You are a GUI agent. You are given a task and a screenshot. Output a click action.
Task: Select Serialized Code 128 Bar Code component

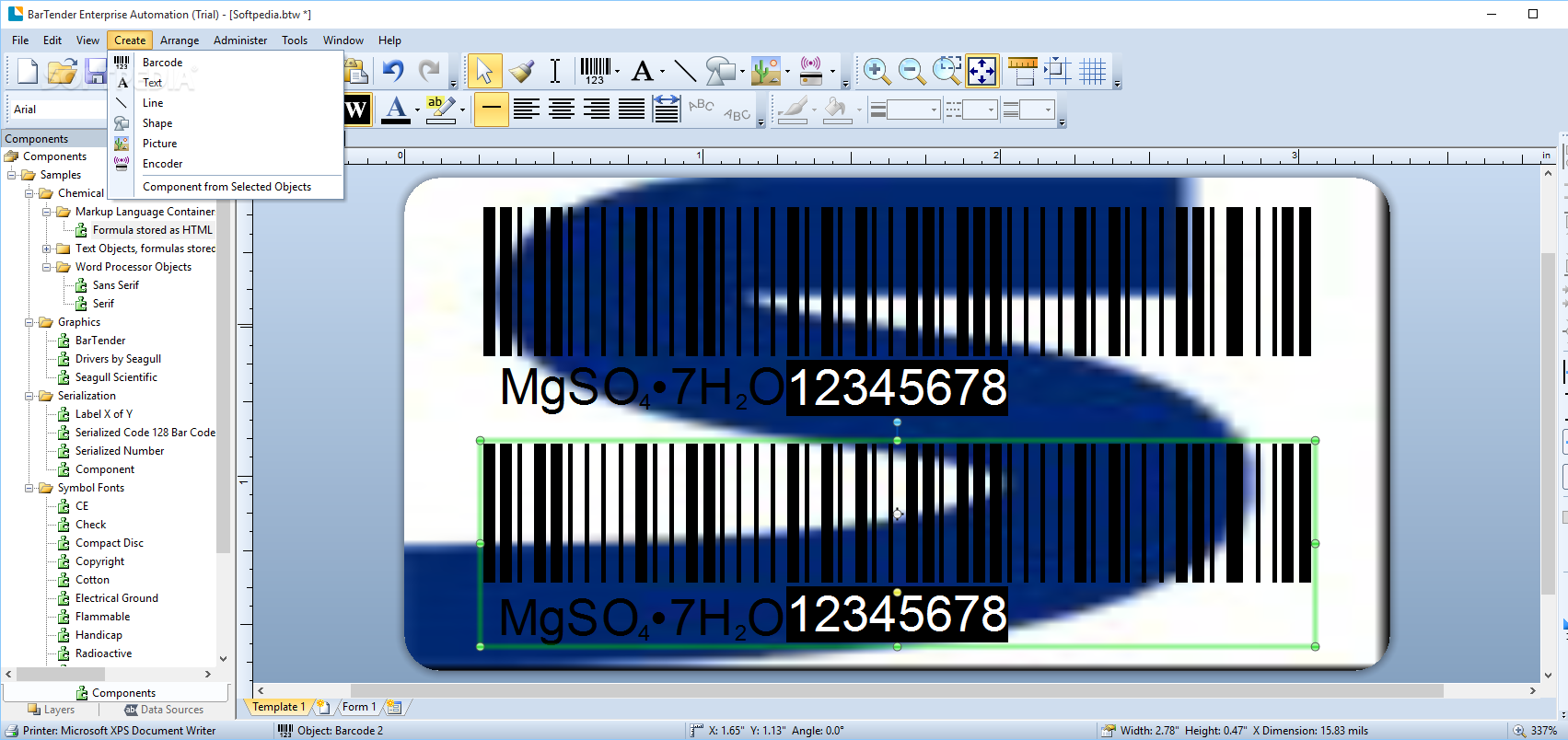(x=145, y=433)
